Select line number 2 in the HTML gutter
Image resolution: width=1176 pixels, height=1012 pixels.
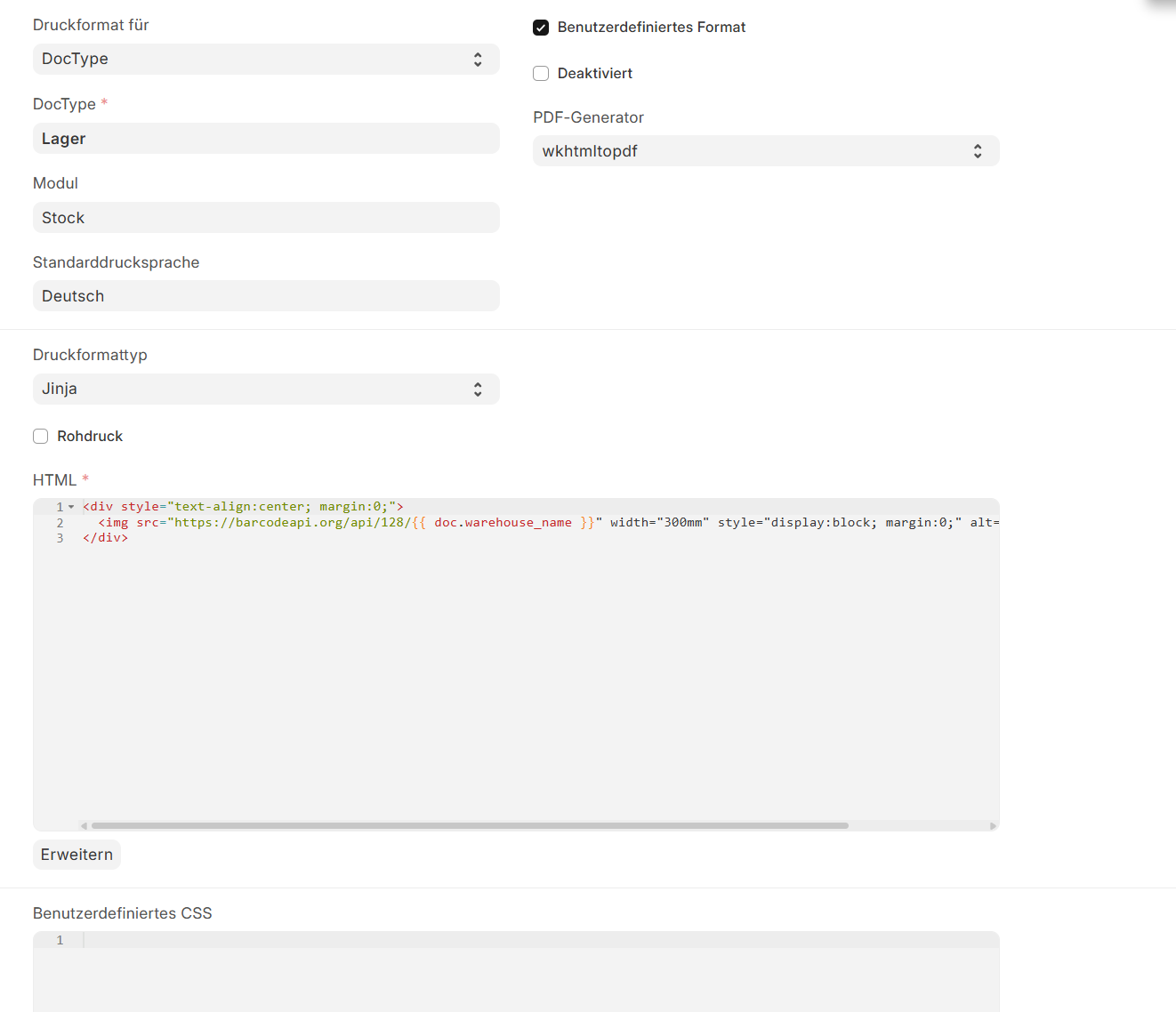[x=60, y=523]
